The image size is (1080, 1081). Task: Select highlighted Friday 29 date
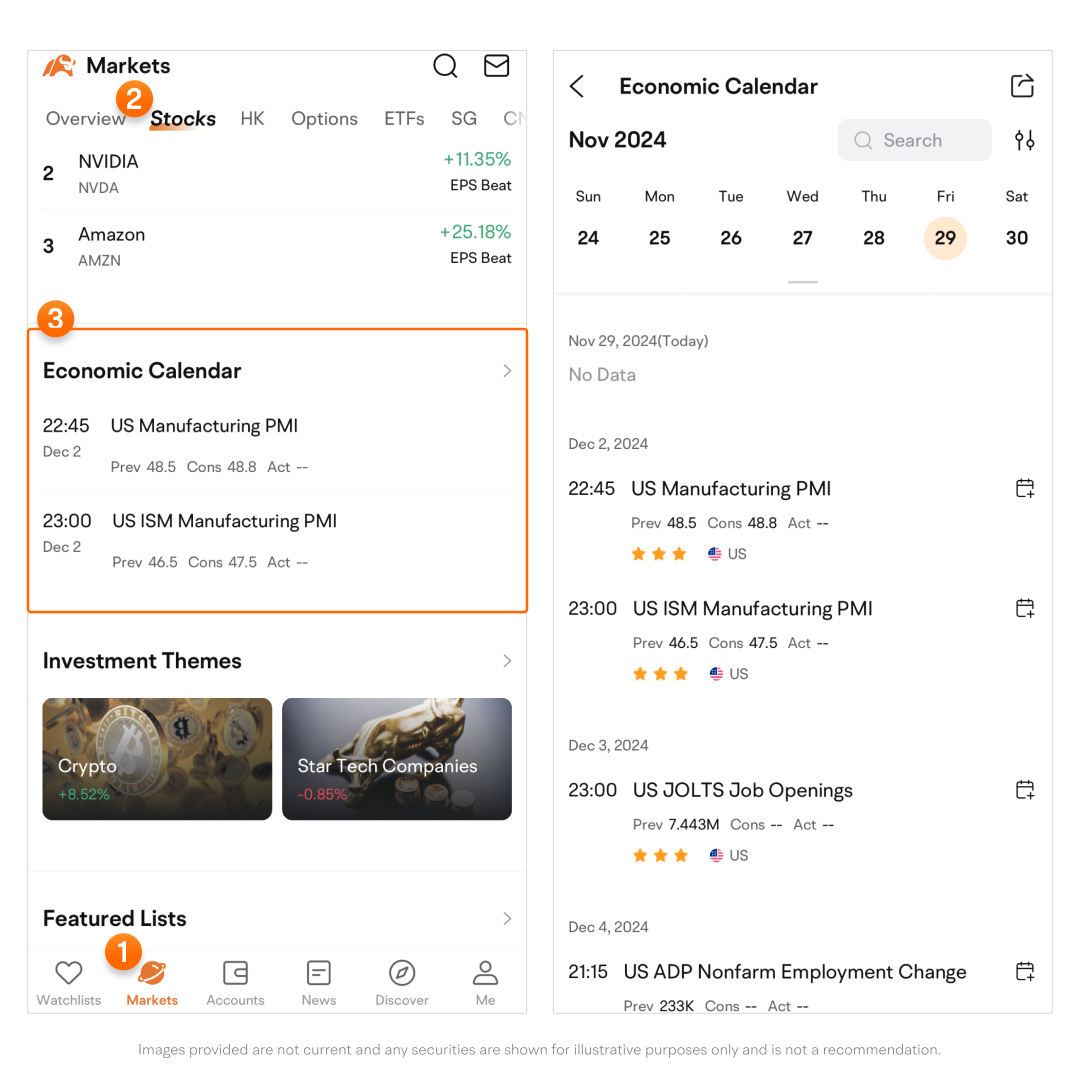[x=946, y=238]
